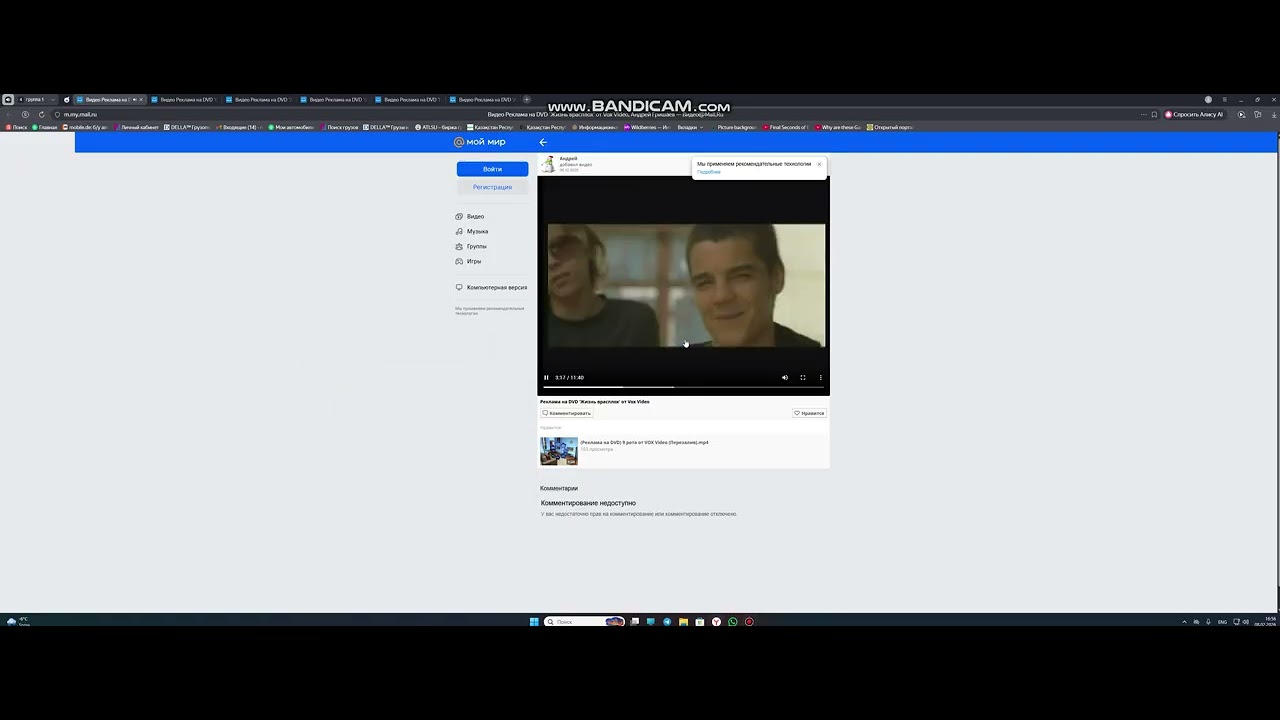Screen dimensions: 1280x720
Task: Open the Главная bookmark
Action: (x=44, y=127)
